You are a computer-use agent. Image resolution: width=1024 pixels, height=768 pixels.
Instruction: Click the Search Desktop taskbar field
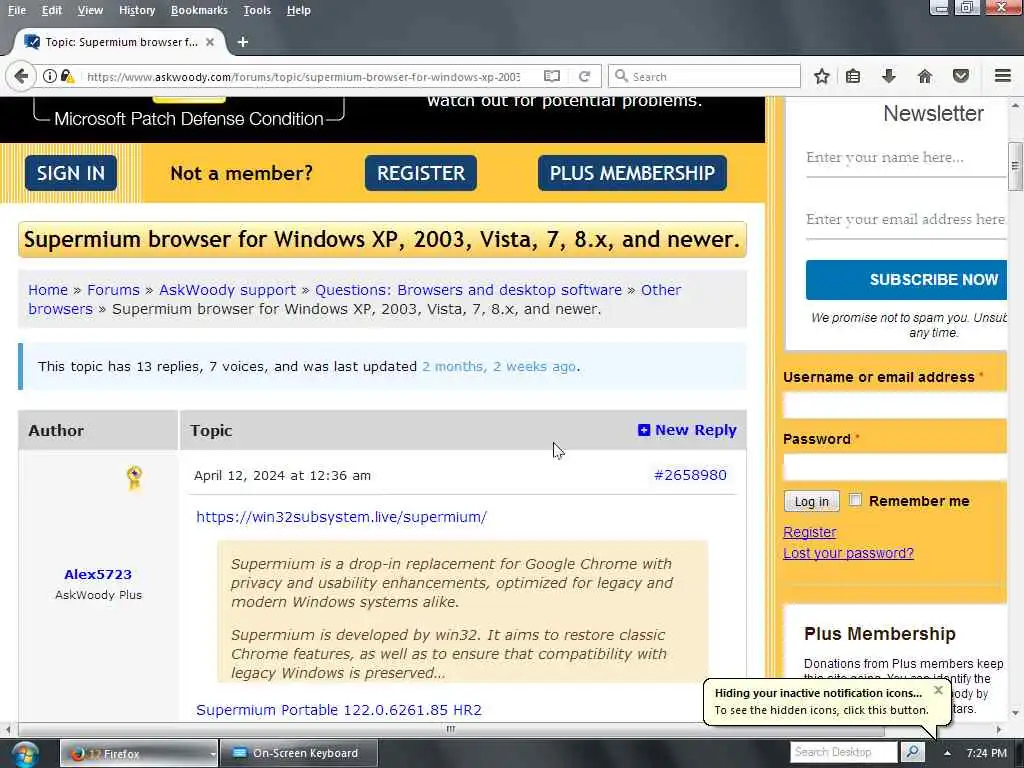pyautogui.click(x=844, y=752)
